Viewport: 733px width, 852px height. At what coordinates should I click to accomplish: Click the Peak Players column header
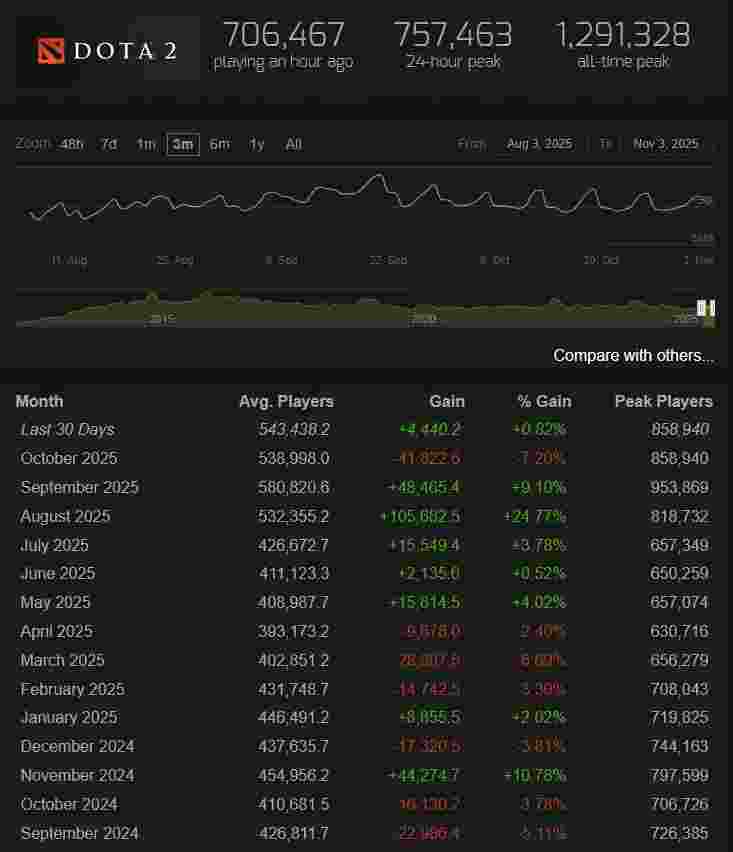(x=663, y=401)
